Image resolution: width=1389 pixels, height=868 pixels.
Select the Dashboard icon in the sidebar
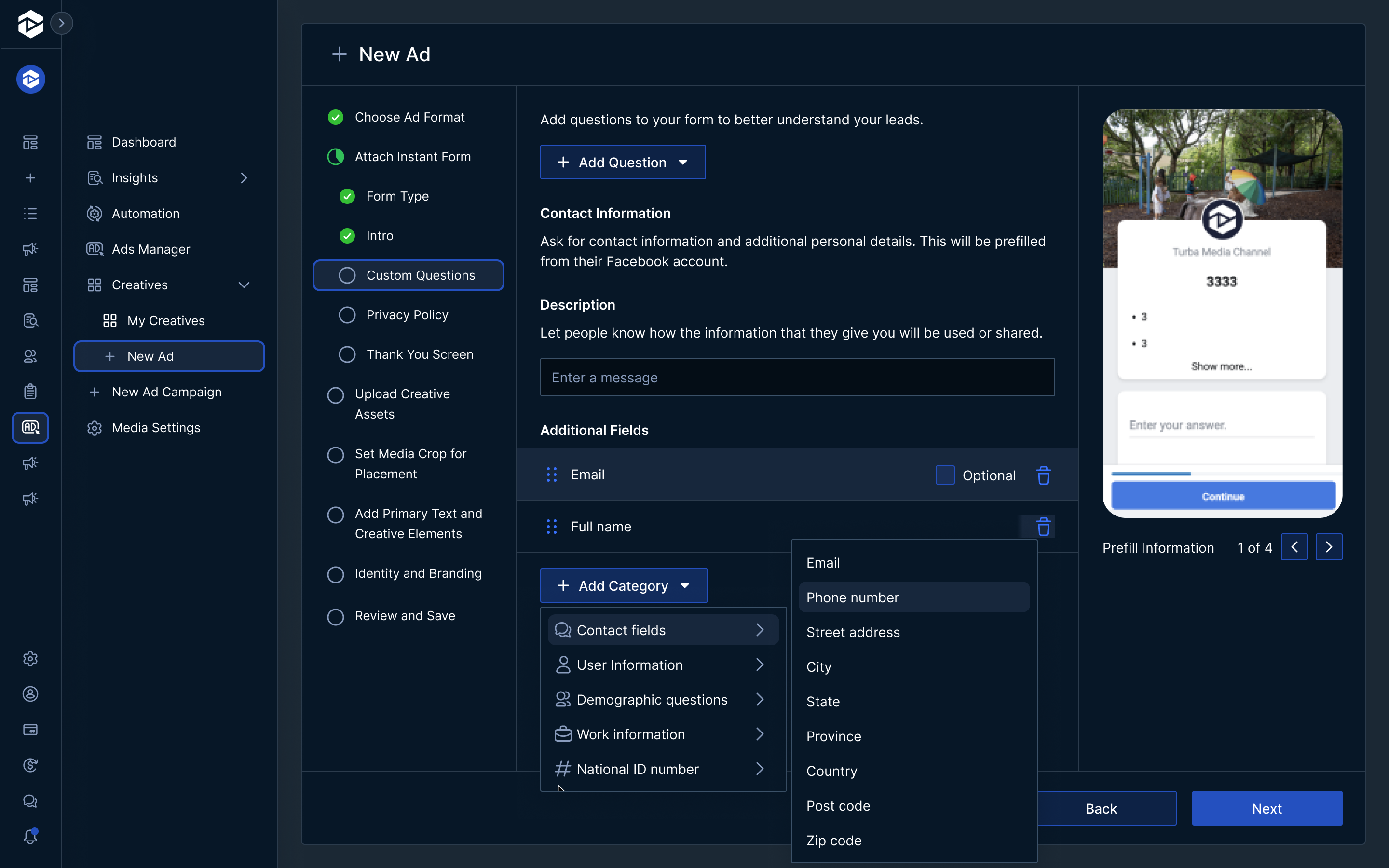(x=94, y=142)
